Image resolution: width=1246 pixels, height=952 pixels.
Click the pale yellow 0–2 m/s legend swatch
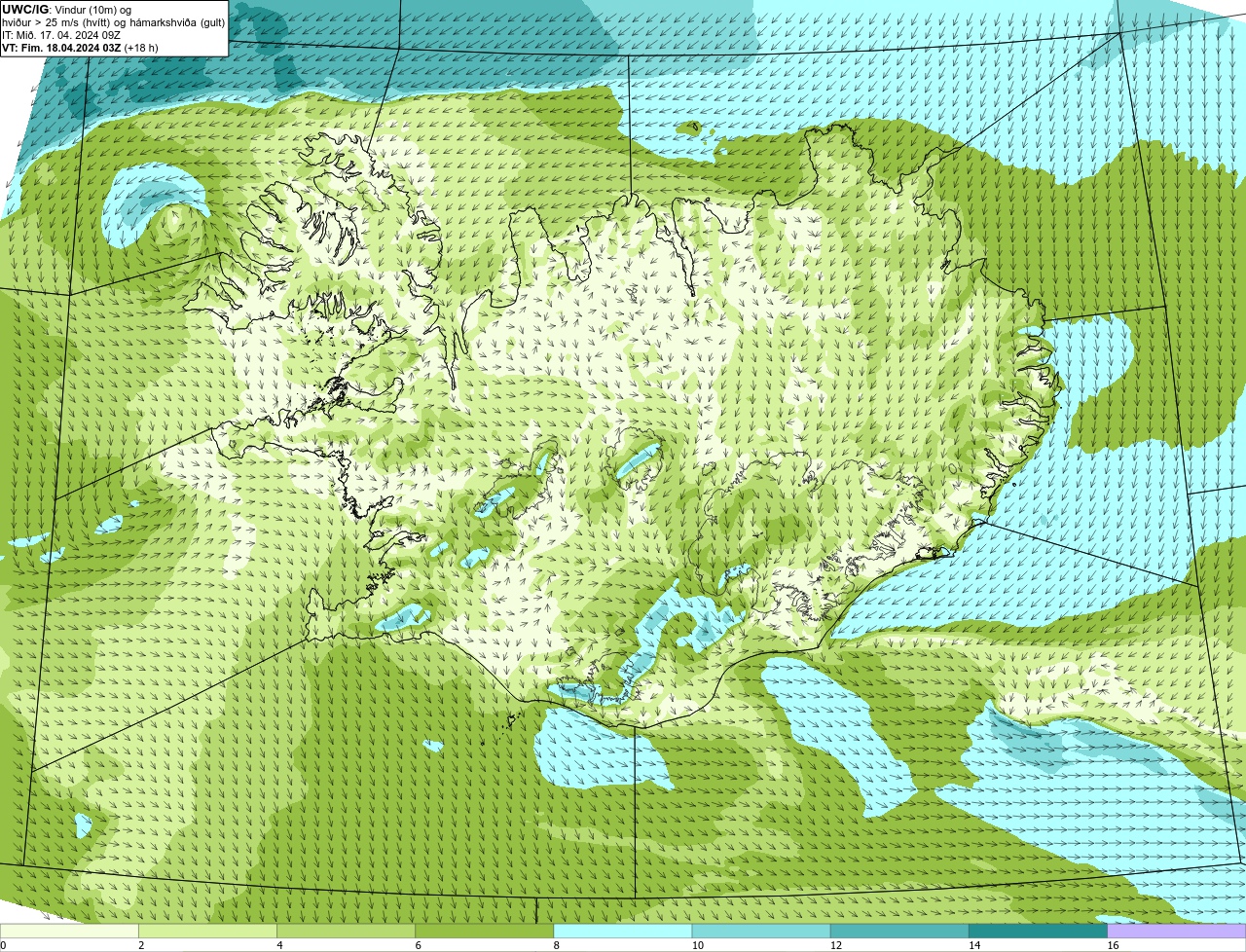(69, 931)
